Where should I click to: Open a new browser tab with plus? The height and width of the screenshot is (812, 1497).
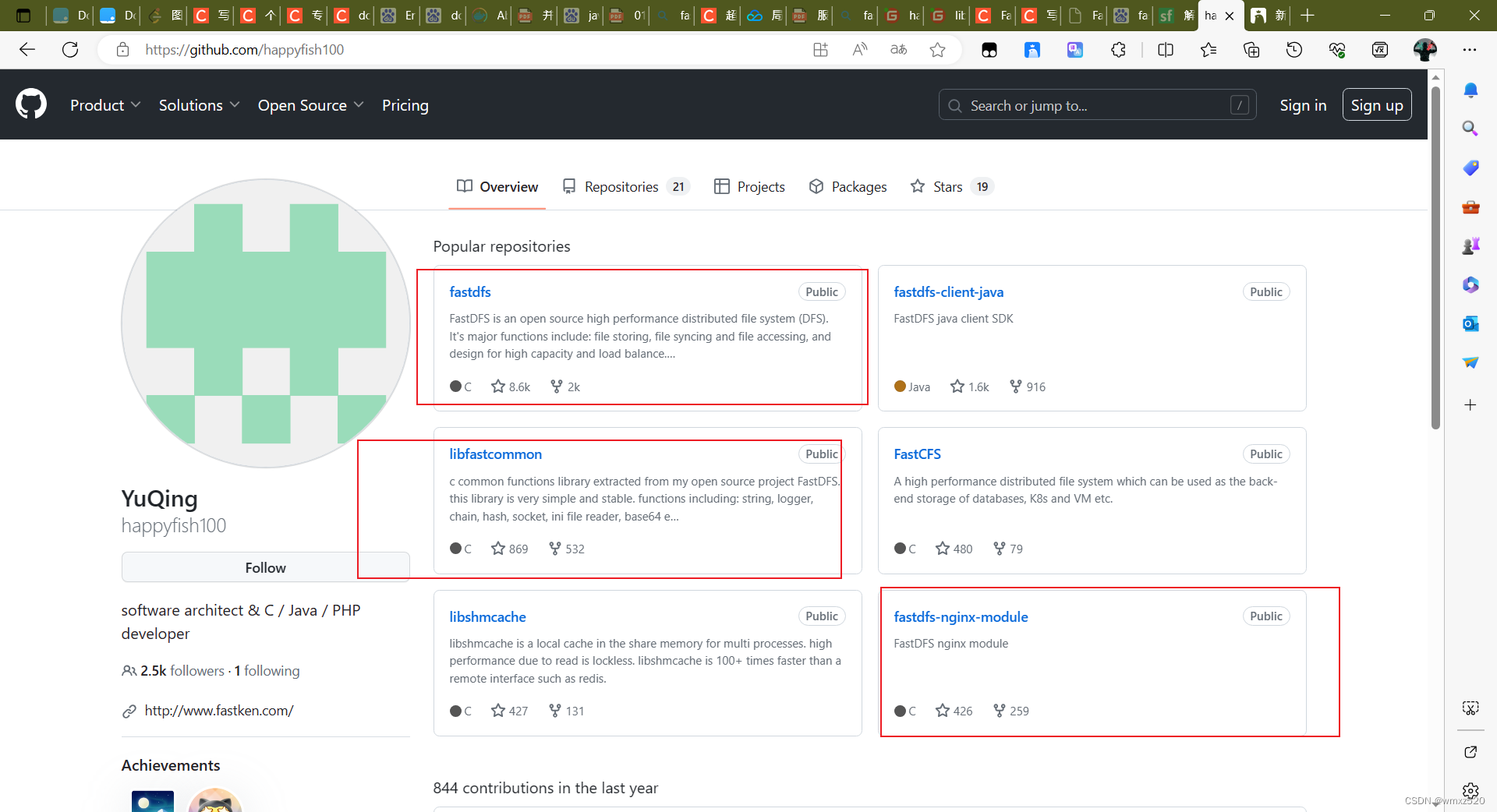(1308, 16)
